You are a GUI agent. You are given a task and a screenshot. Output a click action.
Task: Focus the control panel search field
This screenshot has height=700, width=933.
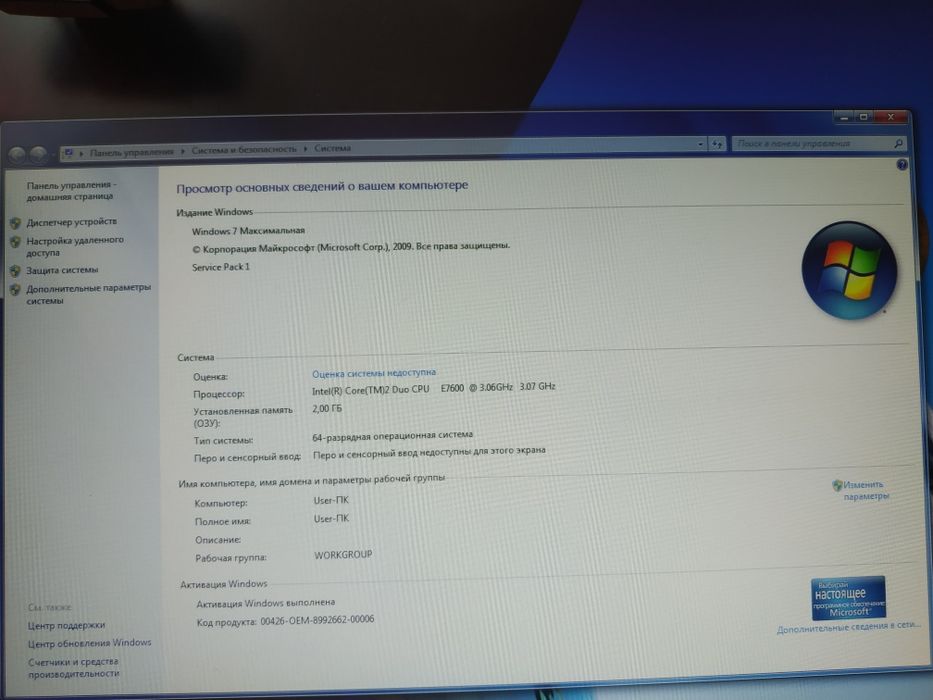tap(812, 143)
